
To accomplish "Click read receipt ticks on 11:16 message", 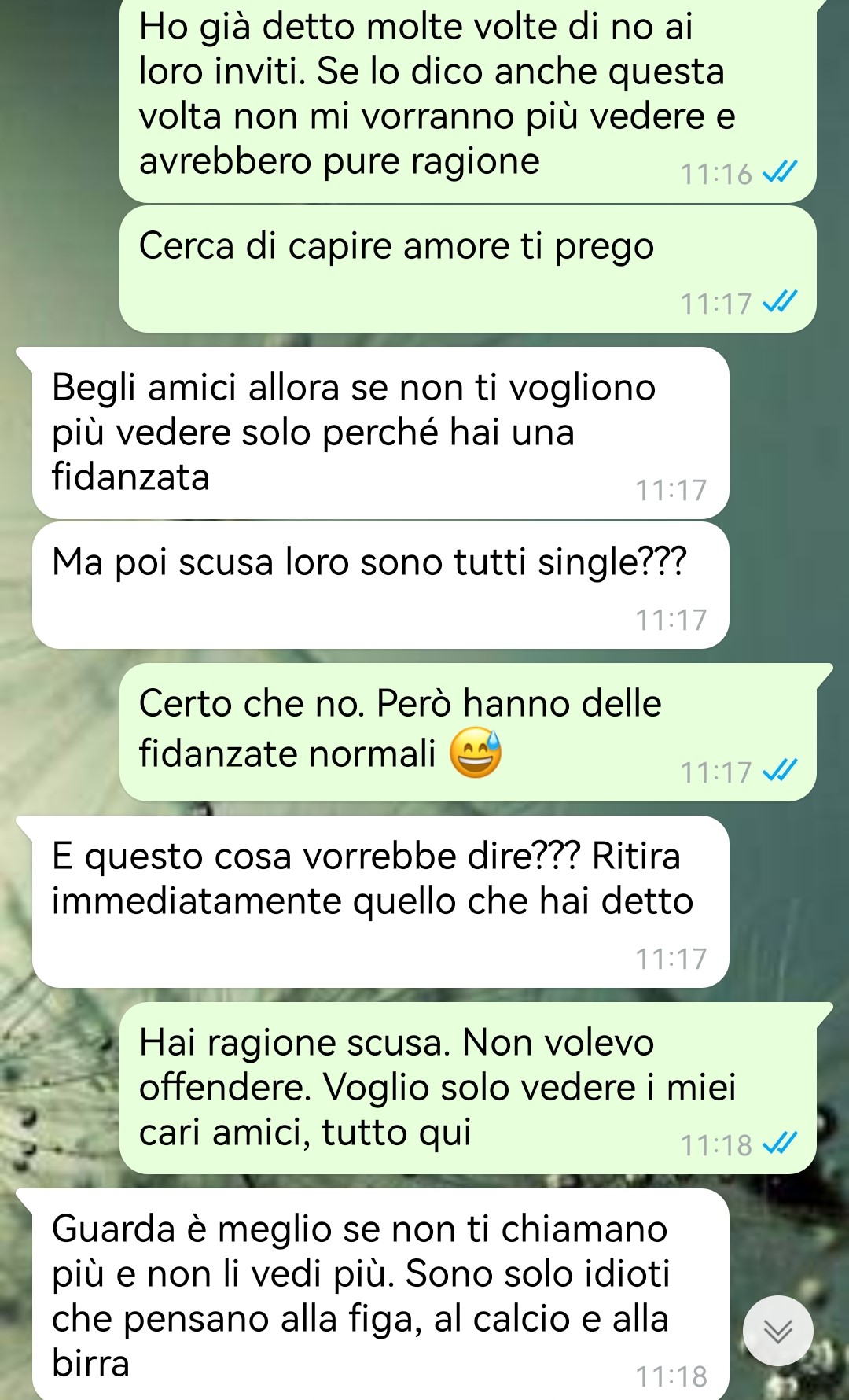I will (781, 172).
